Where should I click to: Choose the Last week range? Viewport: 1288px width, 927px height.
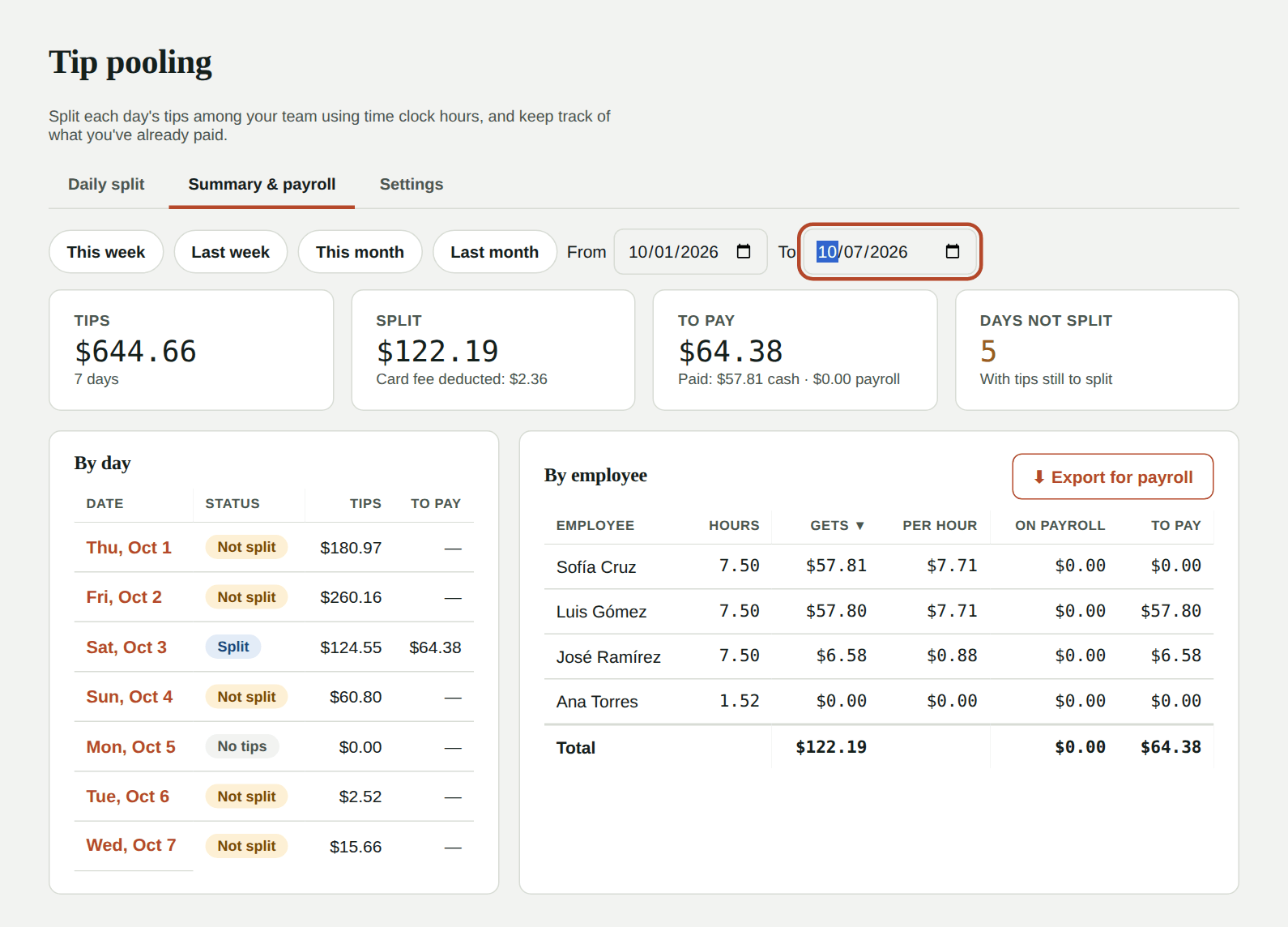[x=230, y=252]
